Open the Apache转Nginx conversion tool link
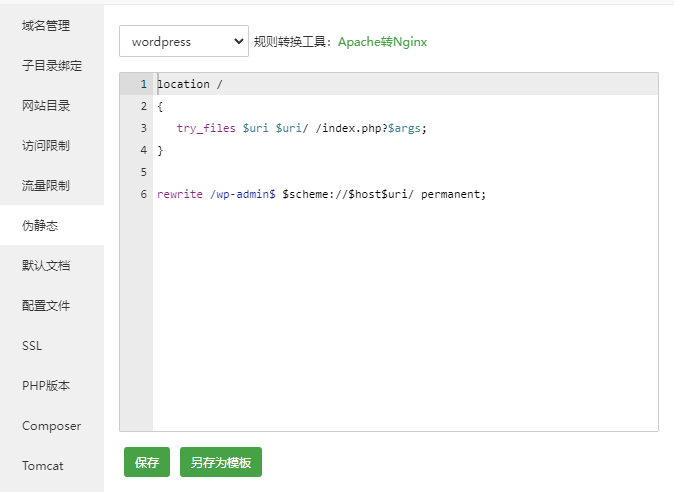Viewport: 674px width, 492px height. click(382, 42)
